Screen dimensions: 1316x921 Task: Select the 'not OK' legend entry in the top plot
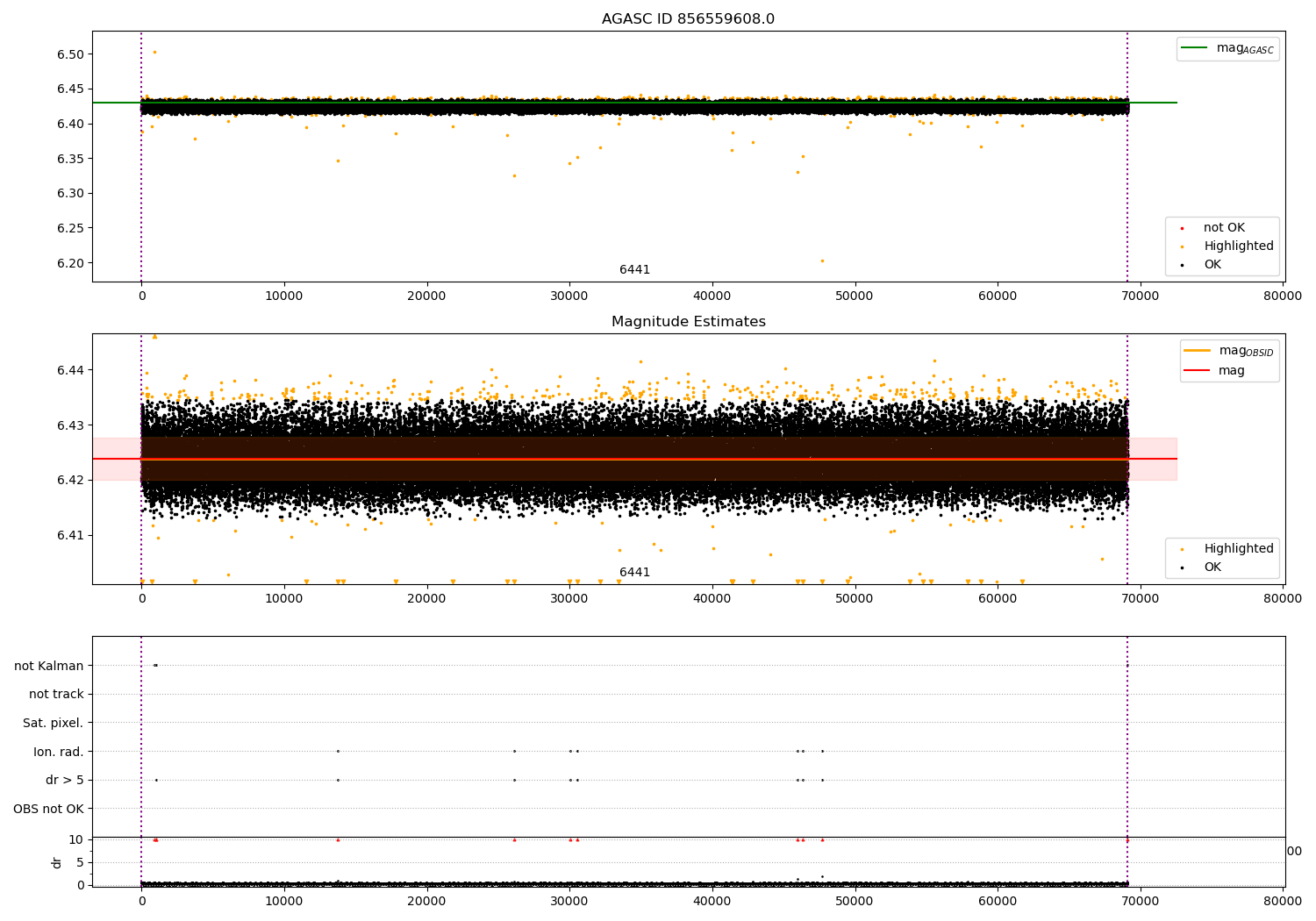tap(1224, 228)
